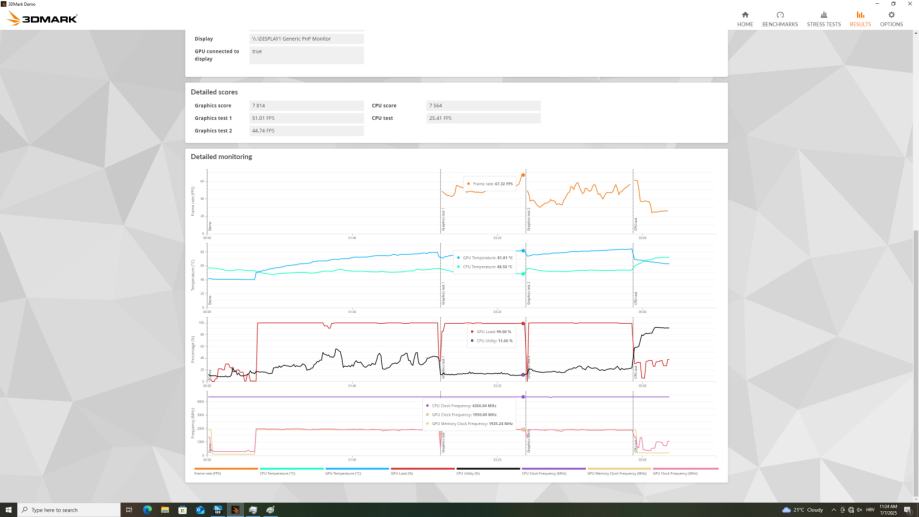Open the taskbar clock and date

pos(888,510)
